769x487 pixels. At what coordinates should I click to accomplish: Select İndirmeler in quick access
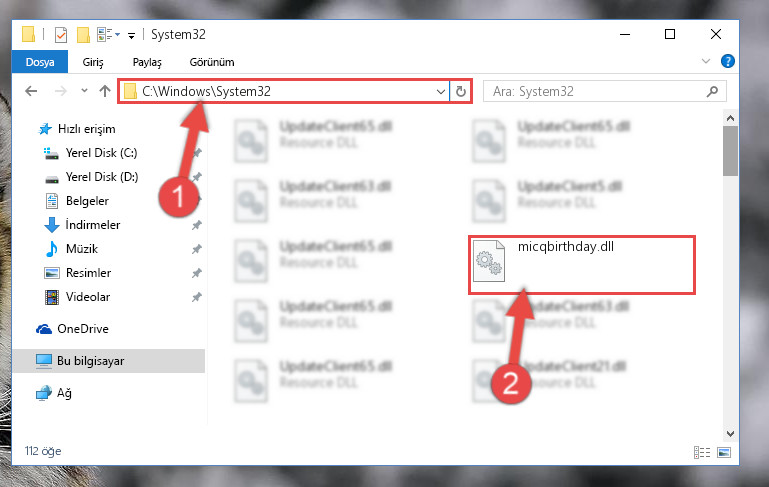click(x=93, y=225)
